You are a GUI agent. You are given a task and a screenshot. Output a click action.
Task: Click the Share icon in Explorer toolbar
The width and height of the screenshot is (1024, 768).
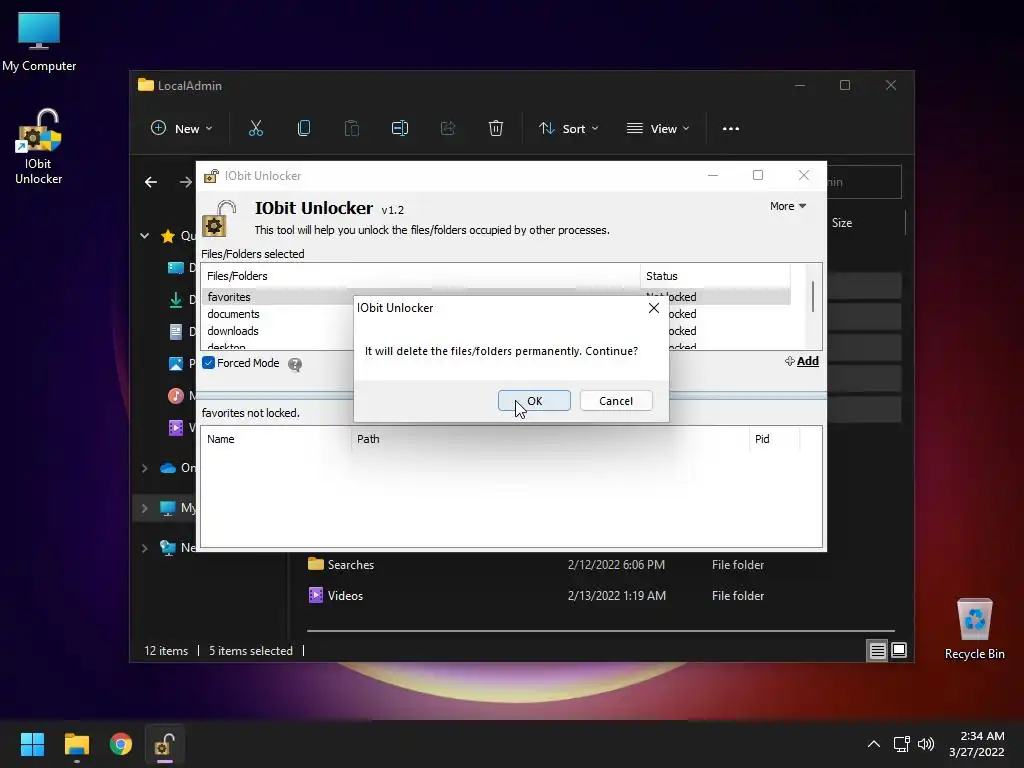[x=448, y=129]
